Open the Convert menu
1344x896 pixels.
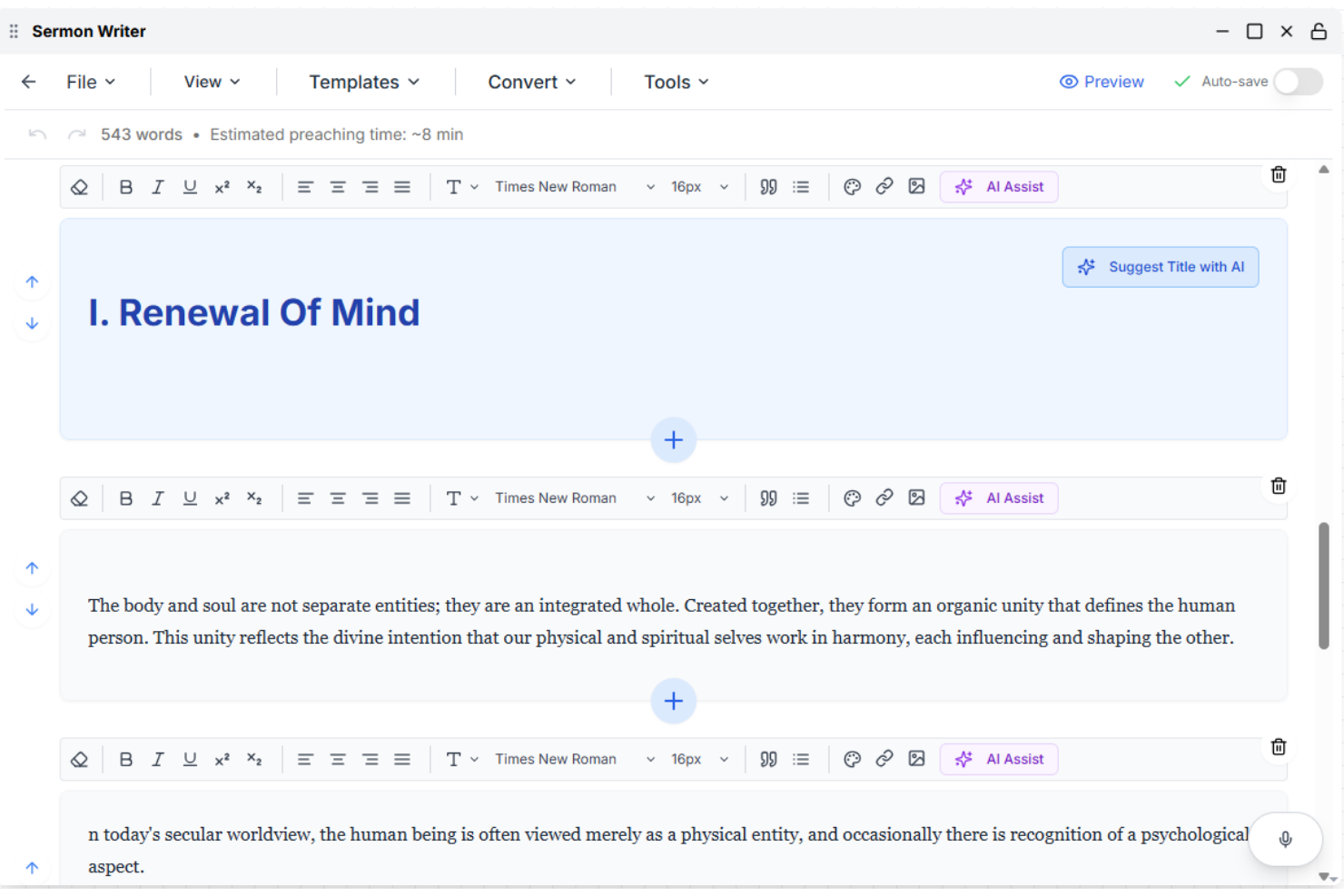pos(531,82)
